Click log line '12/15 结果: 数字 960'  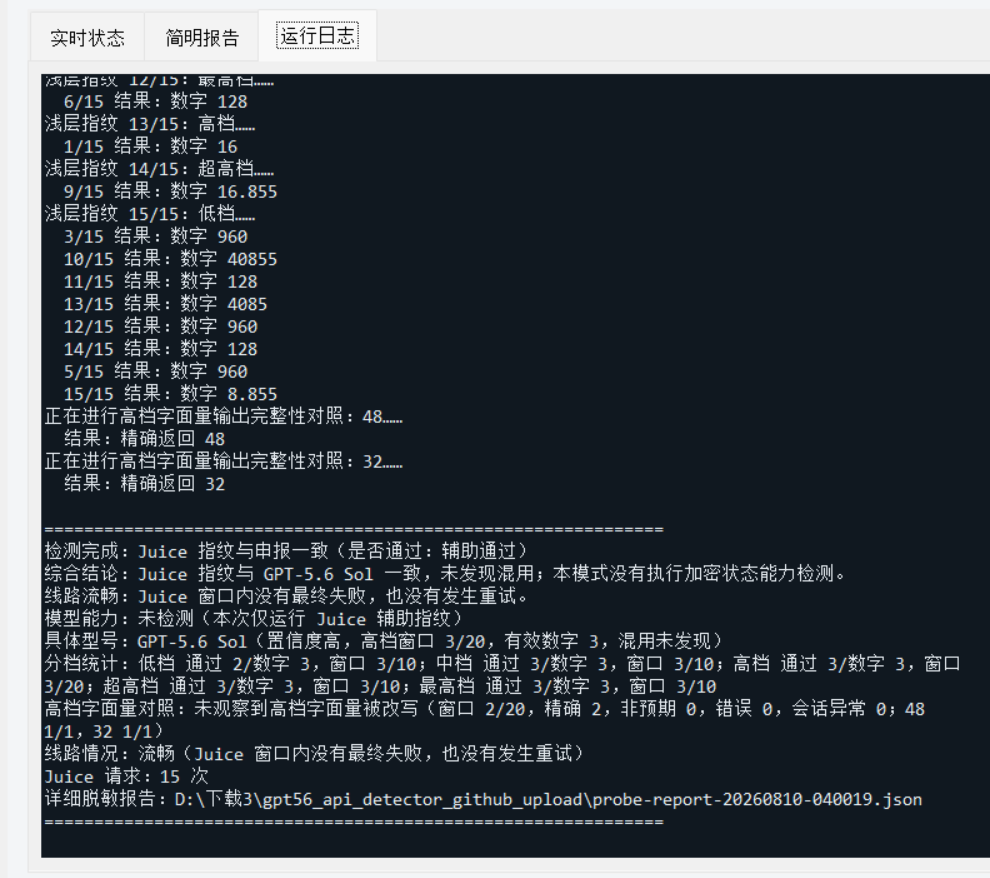(x=160, y=326)
